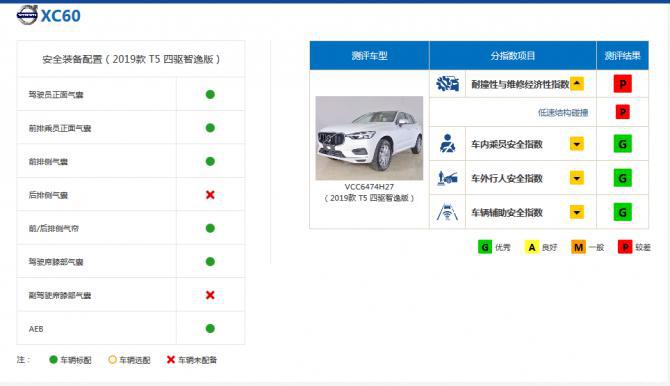Click the green dot for 前排乘员正面气囊
670x386 pixels.
210,128
